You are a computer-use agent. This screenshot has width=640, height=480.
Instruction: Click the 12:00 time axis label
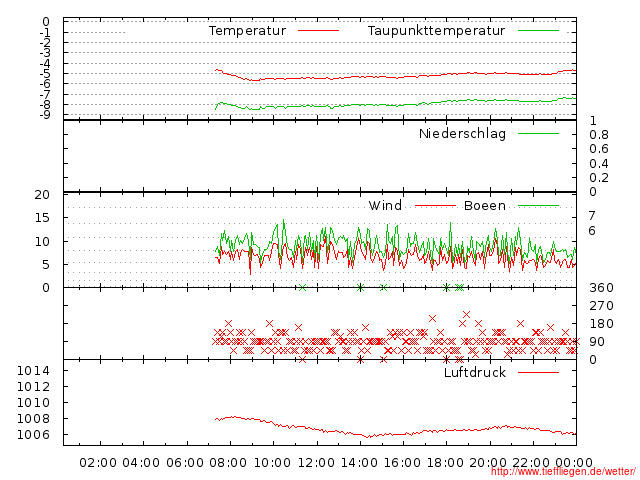[316, 463]
